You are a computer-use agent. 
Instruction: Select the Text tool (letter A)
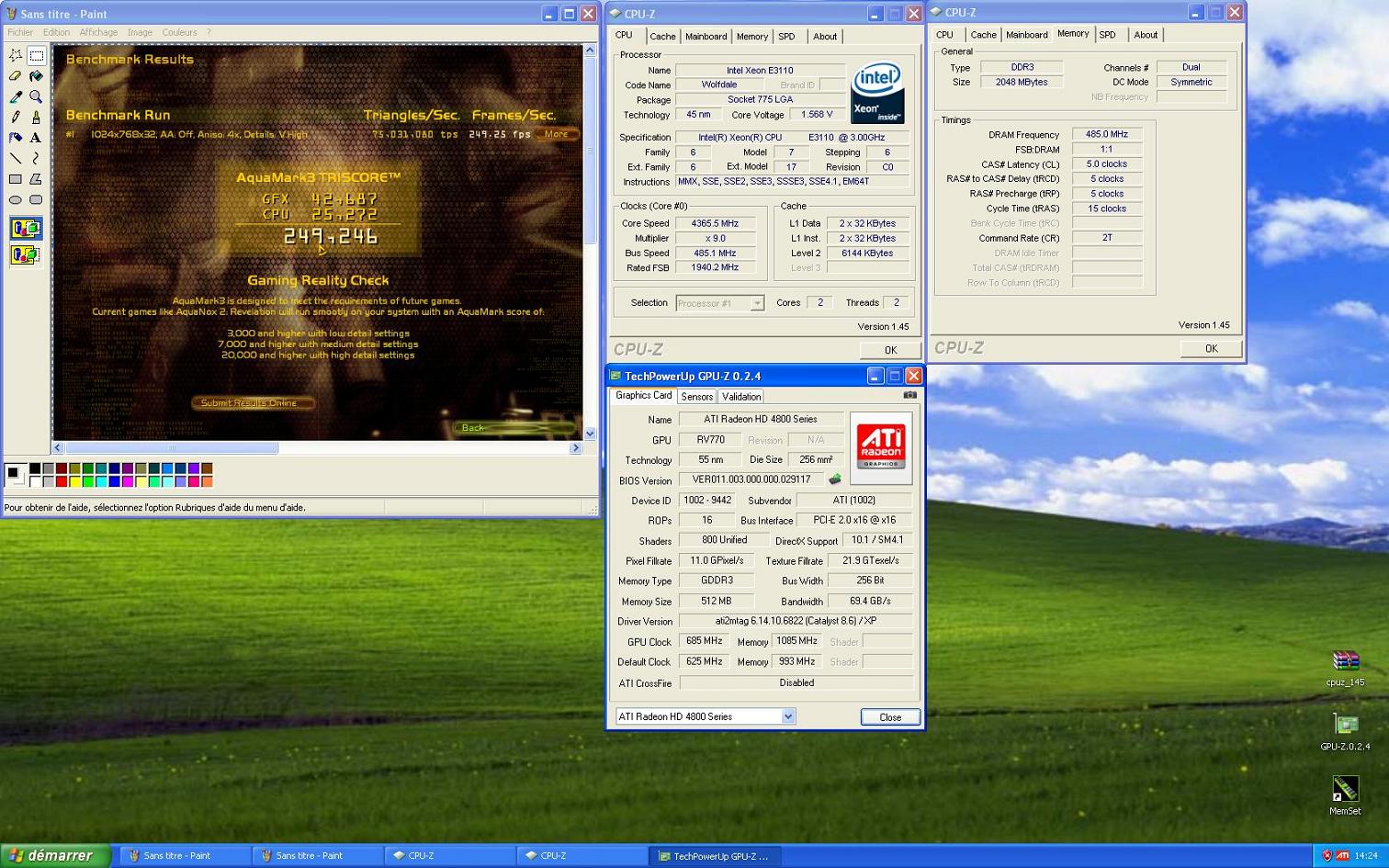point(36,138)
